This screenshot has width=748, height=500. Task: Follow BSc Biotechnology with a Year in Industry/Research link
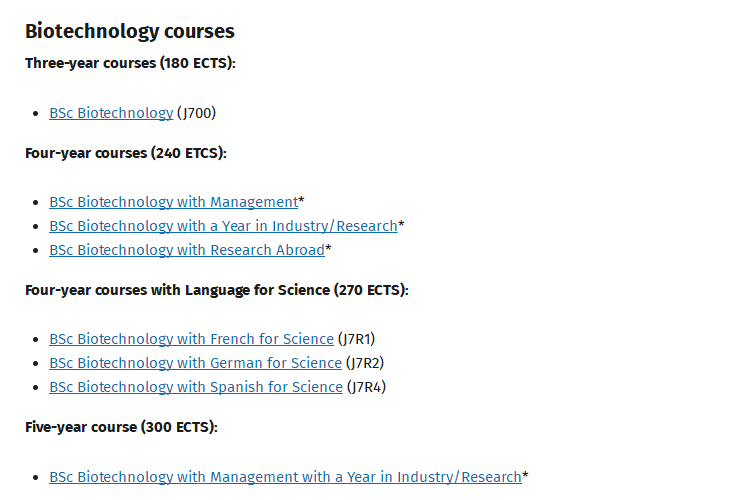click(223, 226)
